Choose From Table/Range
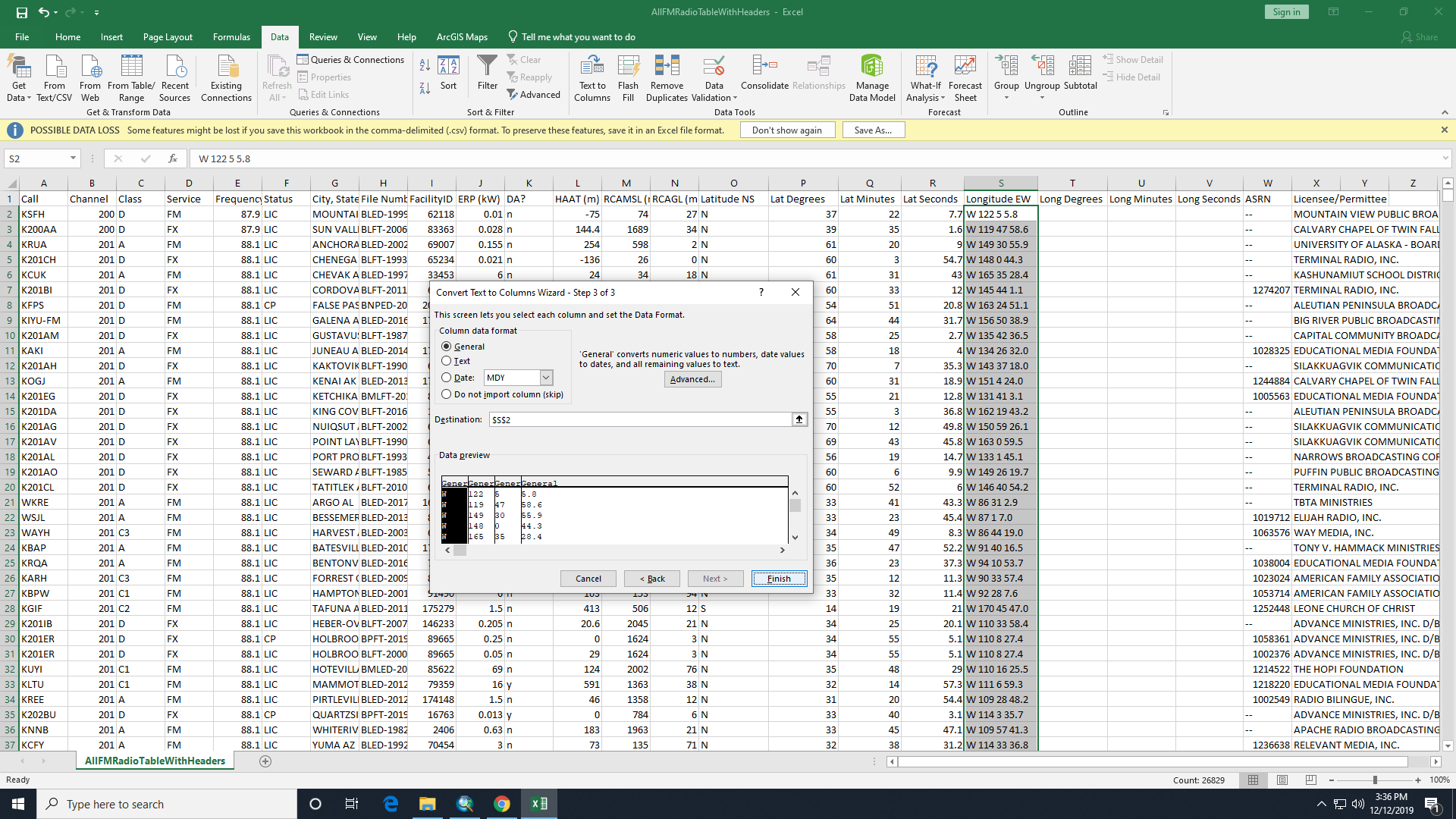The height and width of the screenshot is (819, 1456). [131, 78]
